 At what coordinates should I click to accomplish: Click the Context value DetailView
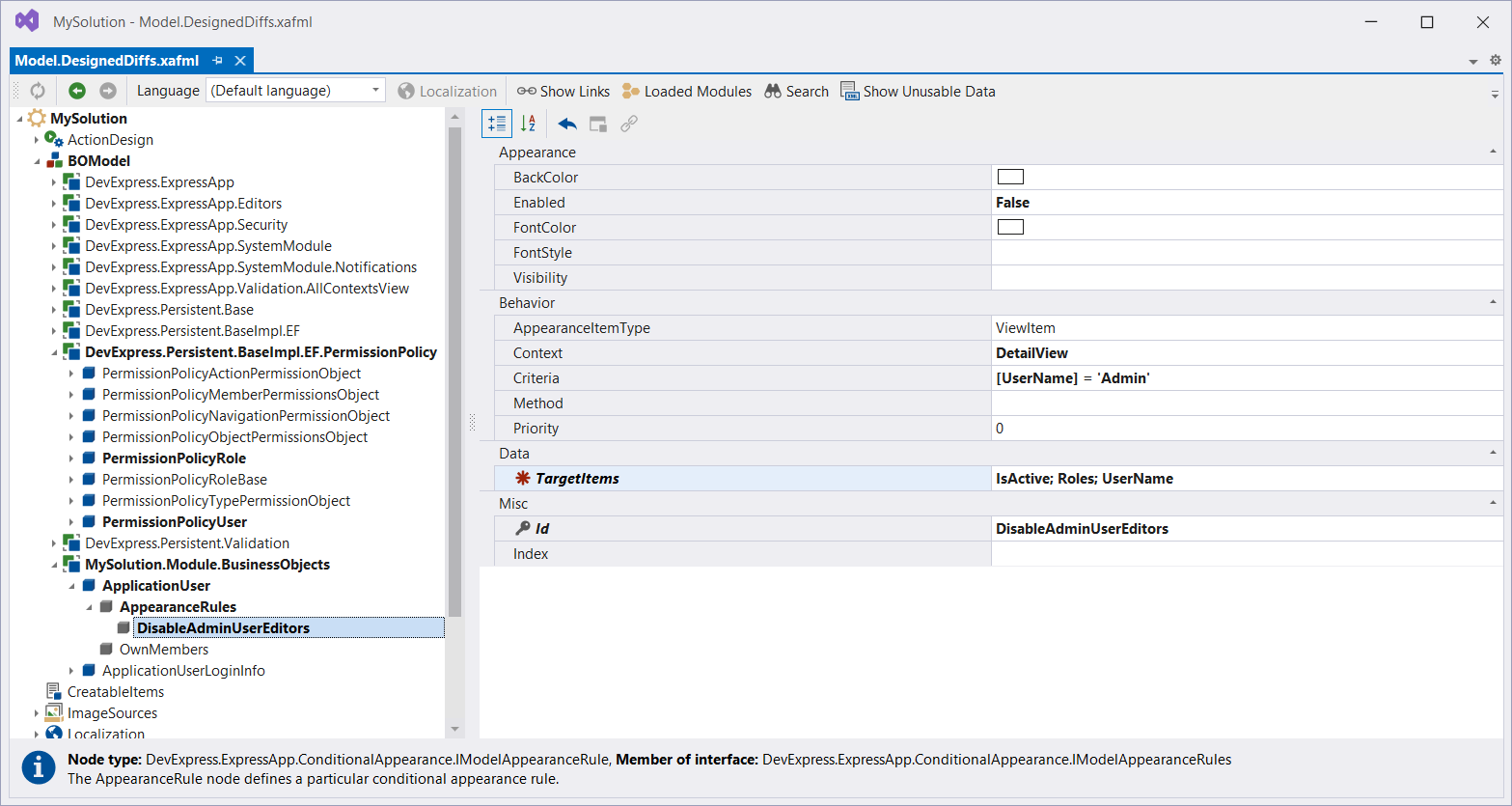[x=1247, y=353]
